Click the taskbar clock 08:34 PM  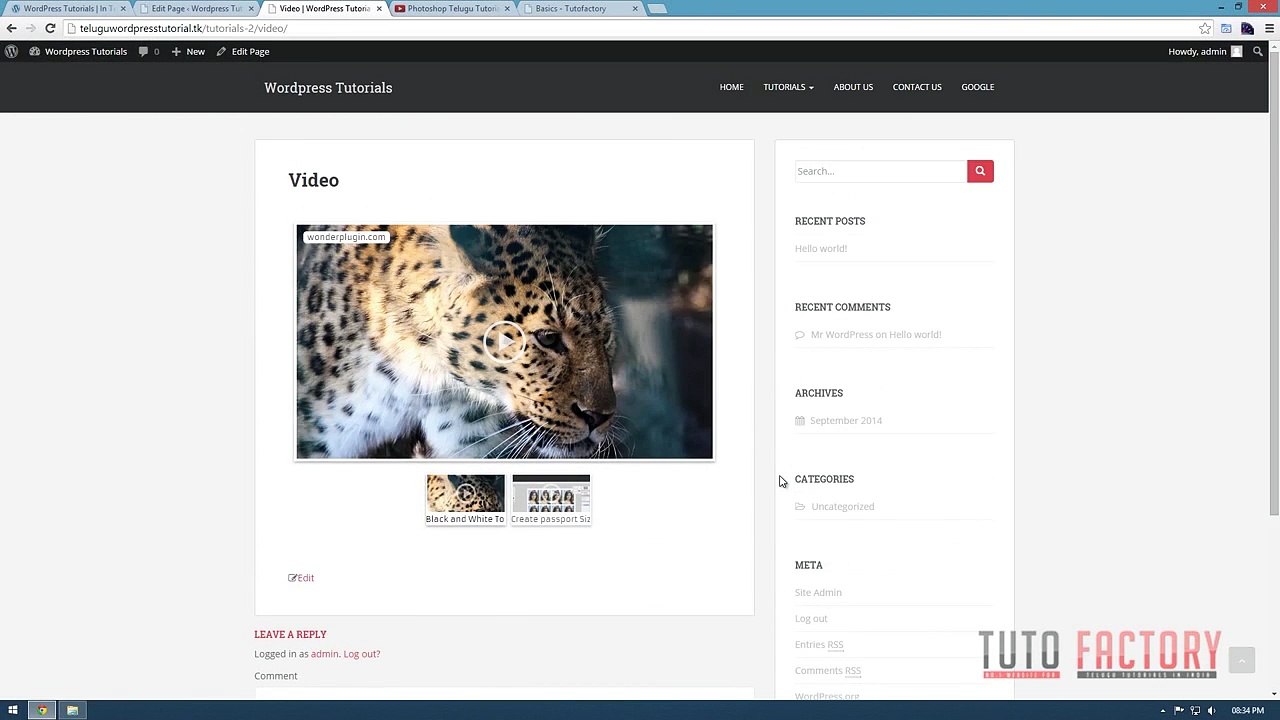pyautogui.click(x=1248, y=710)
